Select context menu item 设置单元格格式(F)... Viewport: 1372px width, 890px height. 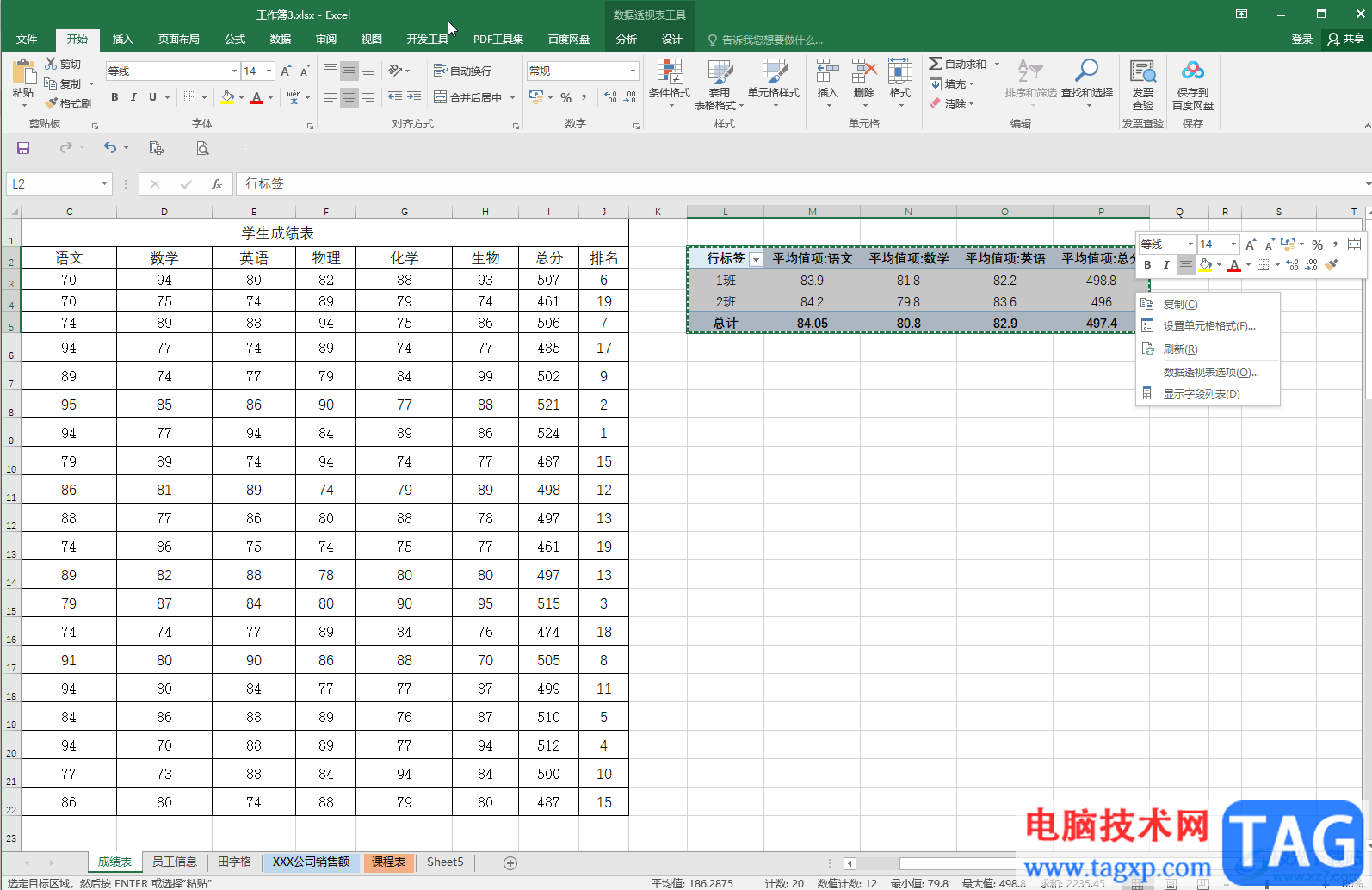pos(1208,326)
